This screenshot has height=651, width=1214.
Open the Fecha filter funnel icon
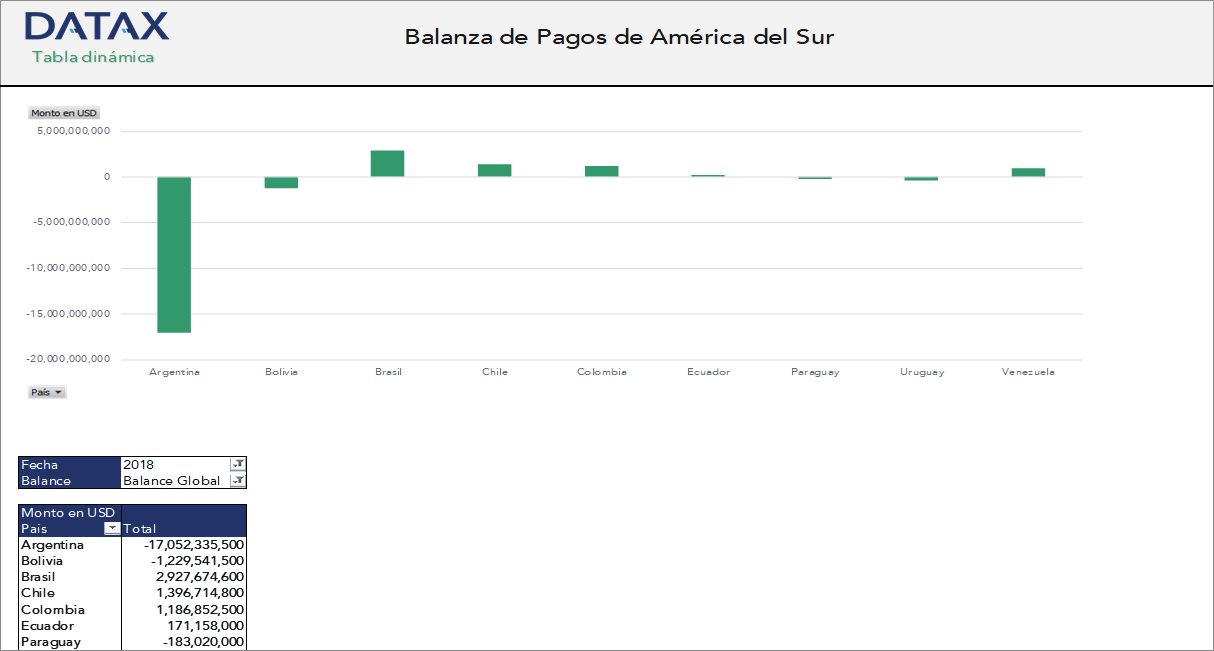pyautogui.click(x=238, y=464)
